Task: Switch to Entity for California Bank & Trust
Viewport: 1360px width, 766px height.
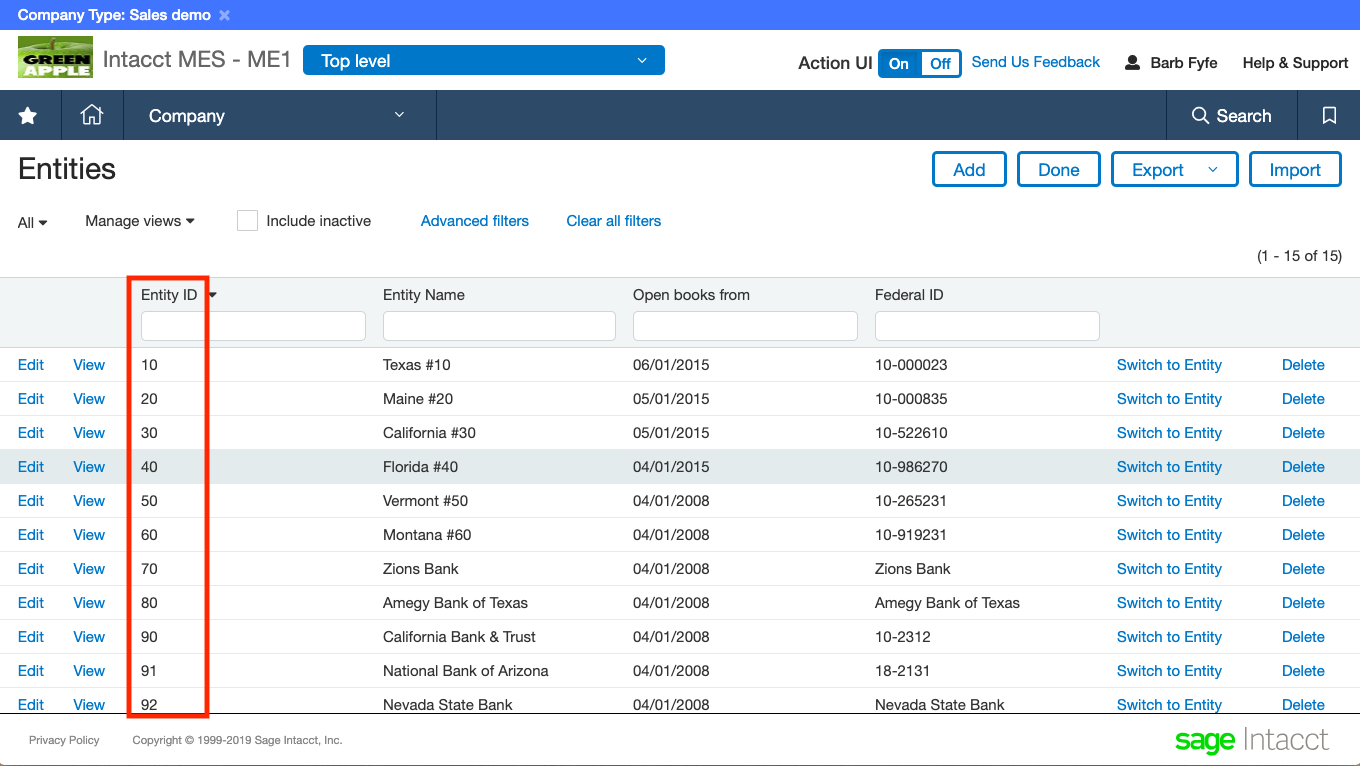Action: (x=1169, y=637)
